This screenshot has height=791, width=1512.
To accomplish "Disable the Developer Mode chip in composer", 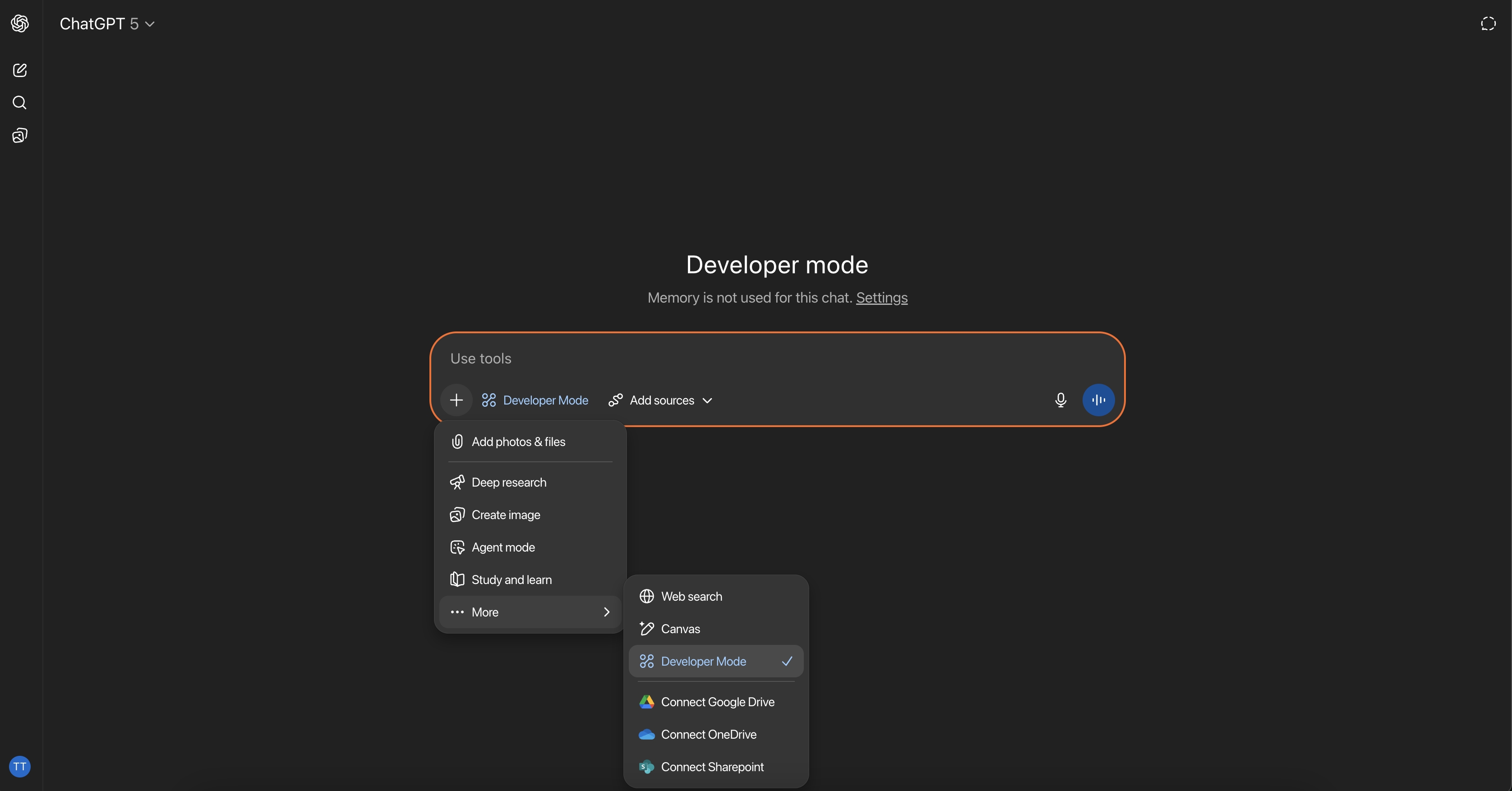I will tap(535, 400).
